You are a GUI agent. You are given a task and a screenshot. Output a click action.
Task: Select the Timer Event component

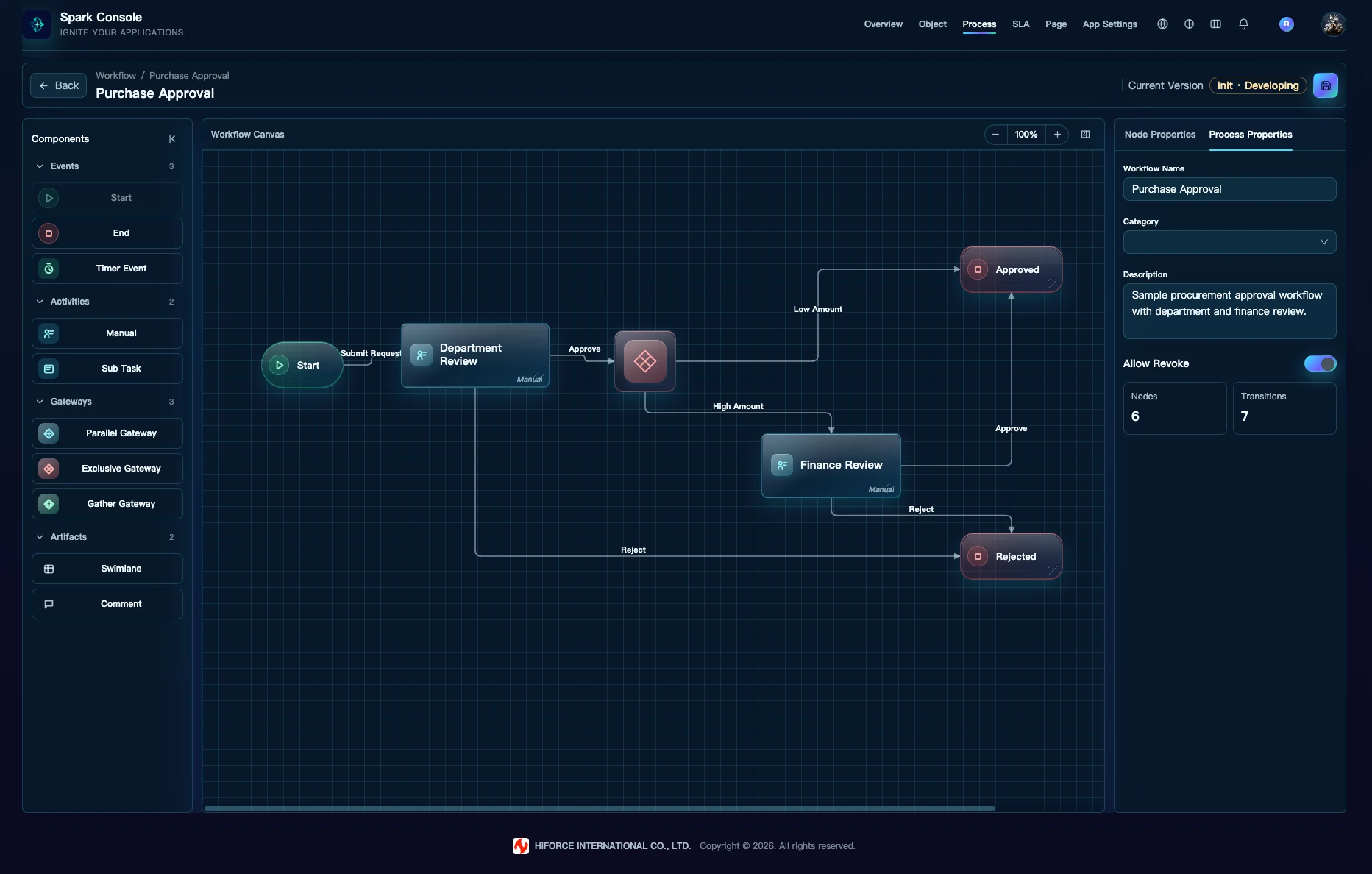tap(107, 269)
